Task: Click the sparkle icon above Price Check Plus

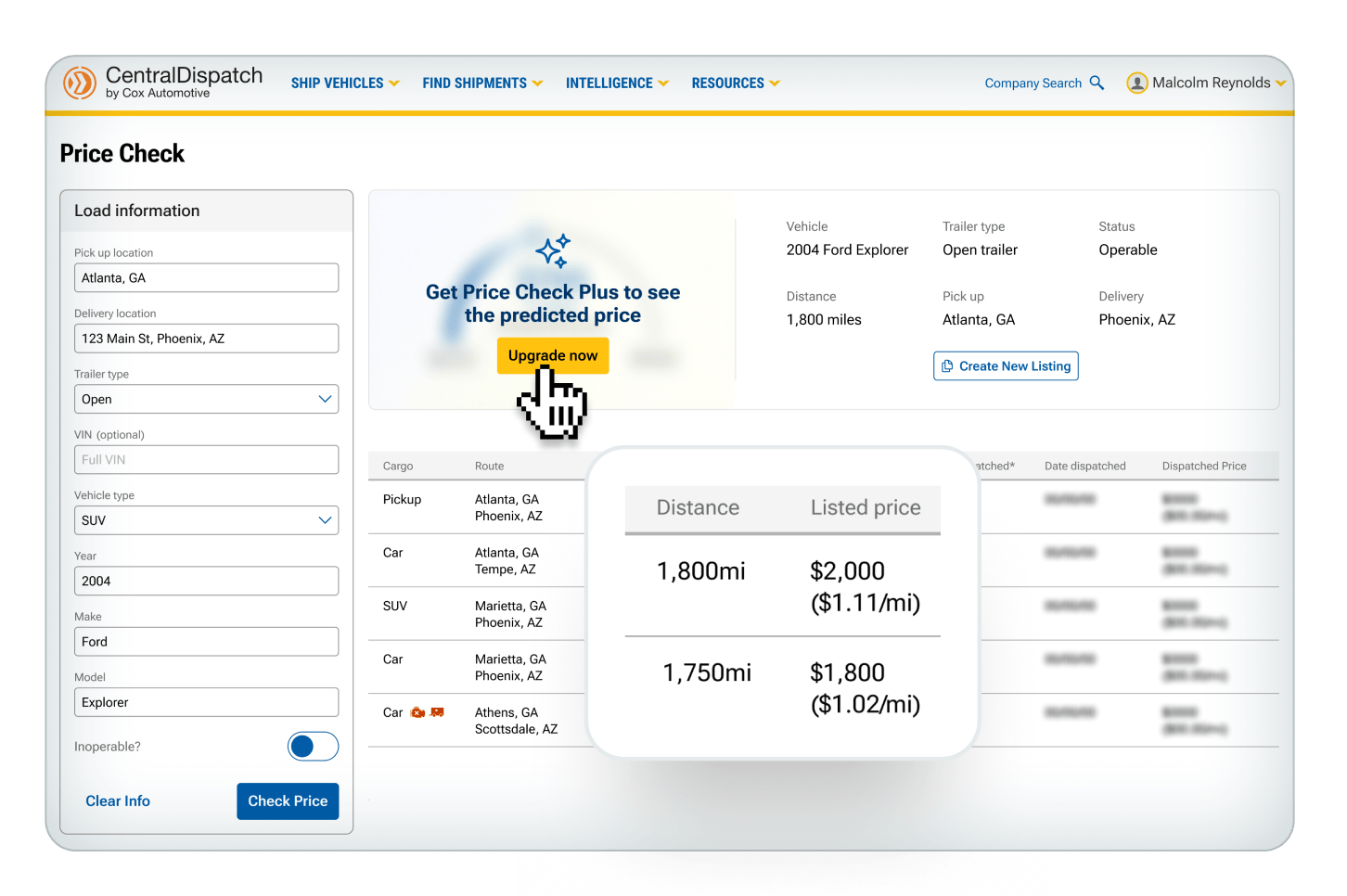Action: tap(553, 251)
